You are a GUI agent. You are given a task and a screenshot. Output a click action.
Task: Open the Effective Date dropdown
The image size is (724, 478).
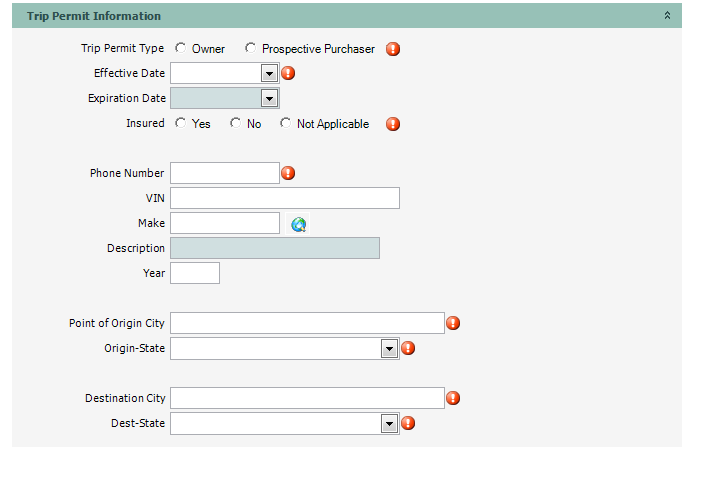pos(268,73)
